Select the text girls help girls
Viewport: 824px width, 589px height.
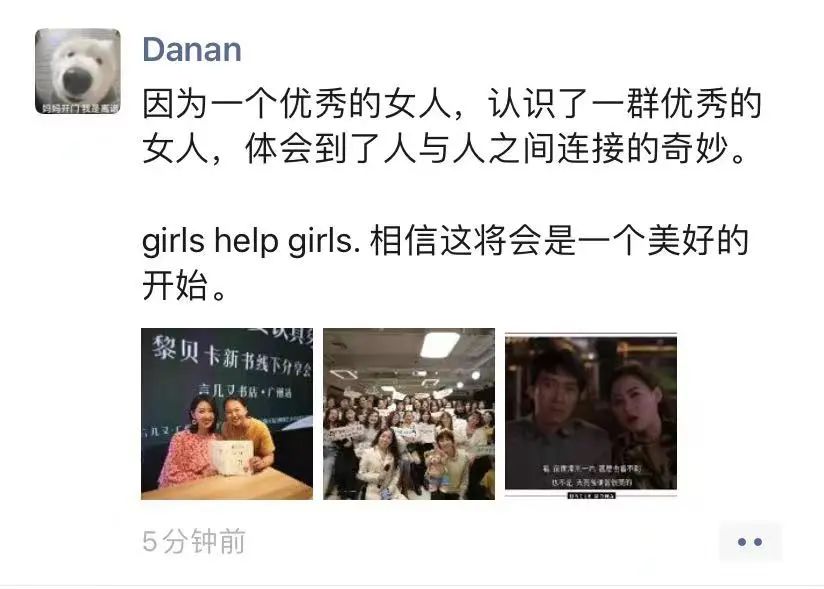click(251, 242)
